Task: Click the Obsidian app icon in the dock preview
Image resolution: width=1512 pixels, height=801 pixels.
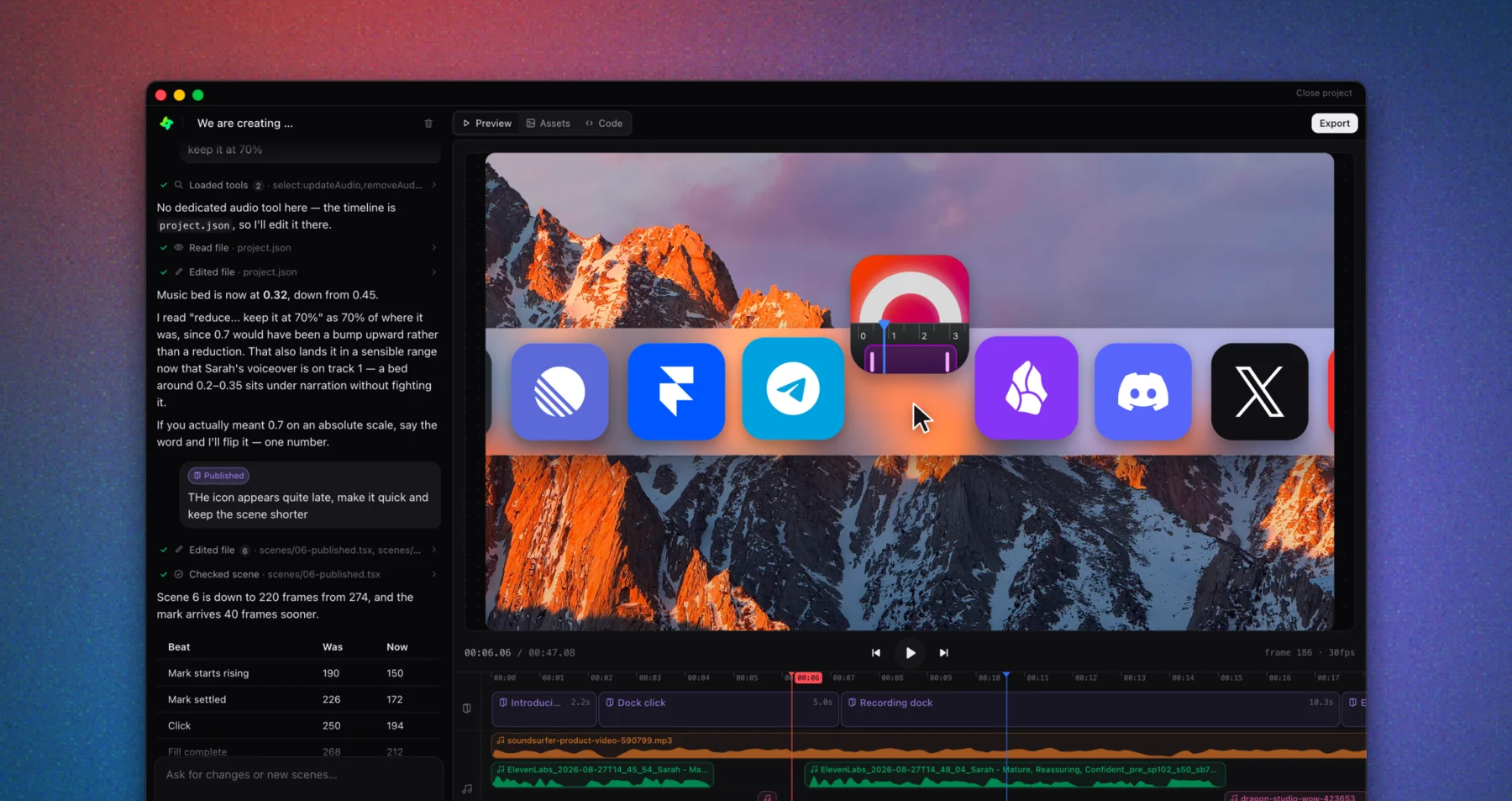Action: 1026,388
